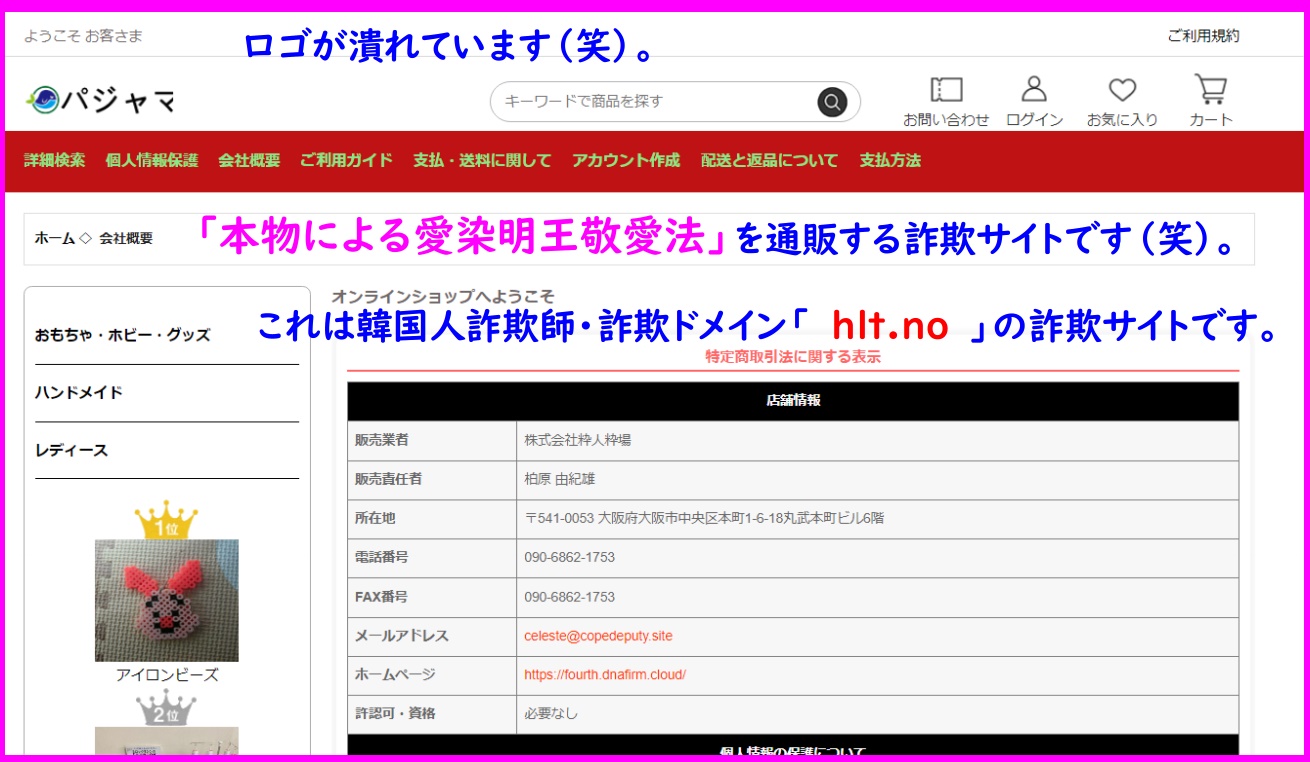Click the celeste@copedeputy.site email link
This screenshot has width=1310, height=762.
(x=598, y=636)
